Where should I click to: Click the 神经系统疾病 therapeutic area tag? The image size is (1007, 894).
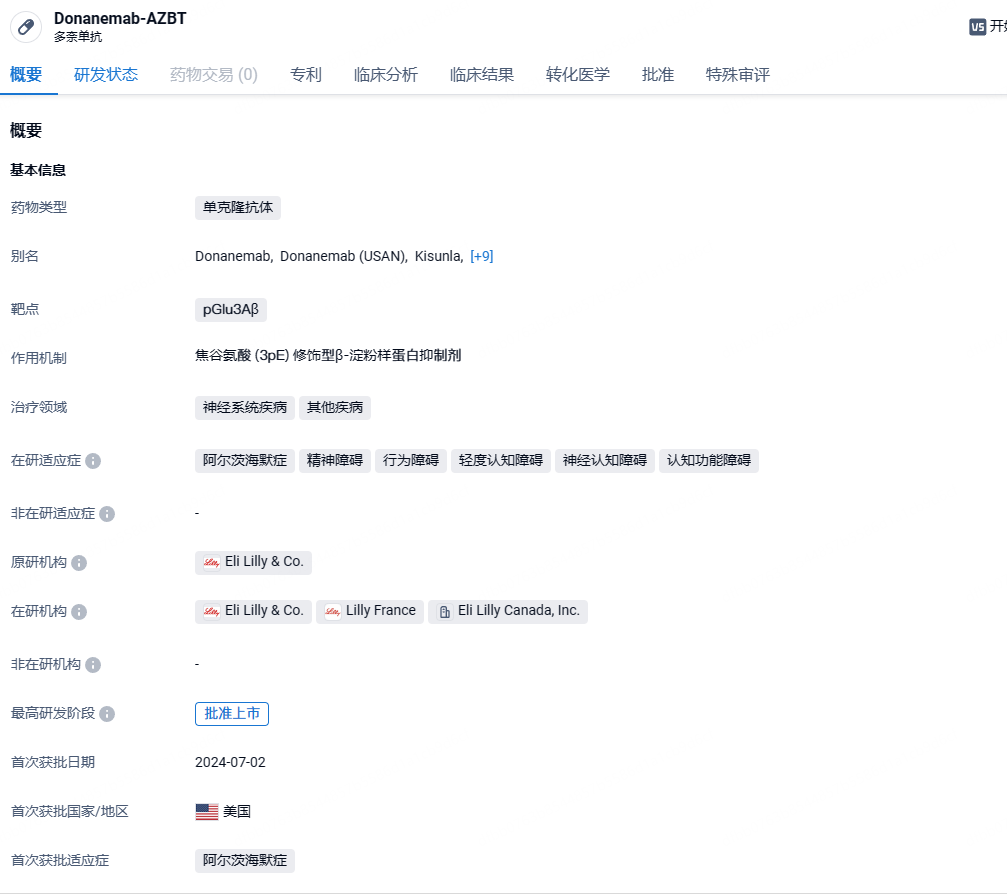245,408
